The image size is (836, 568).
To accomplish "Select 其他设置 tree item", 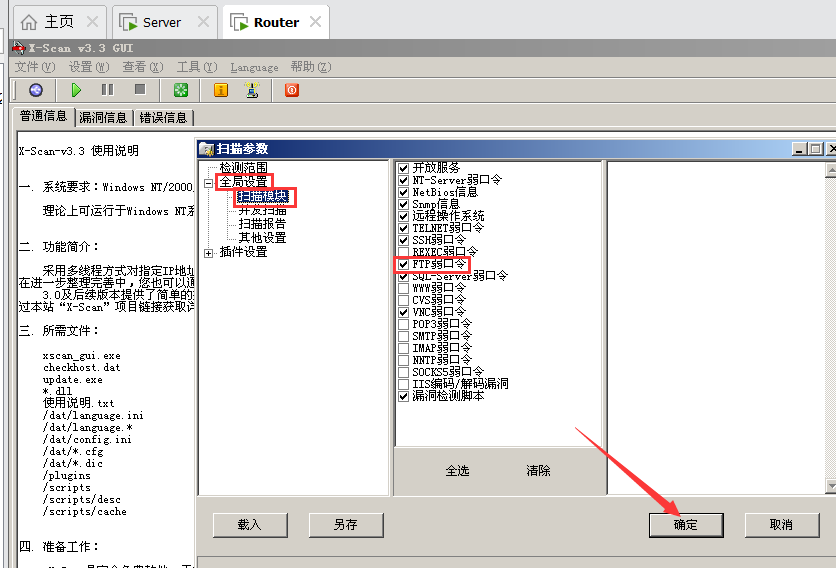I will (x=262, y=238).
